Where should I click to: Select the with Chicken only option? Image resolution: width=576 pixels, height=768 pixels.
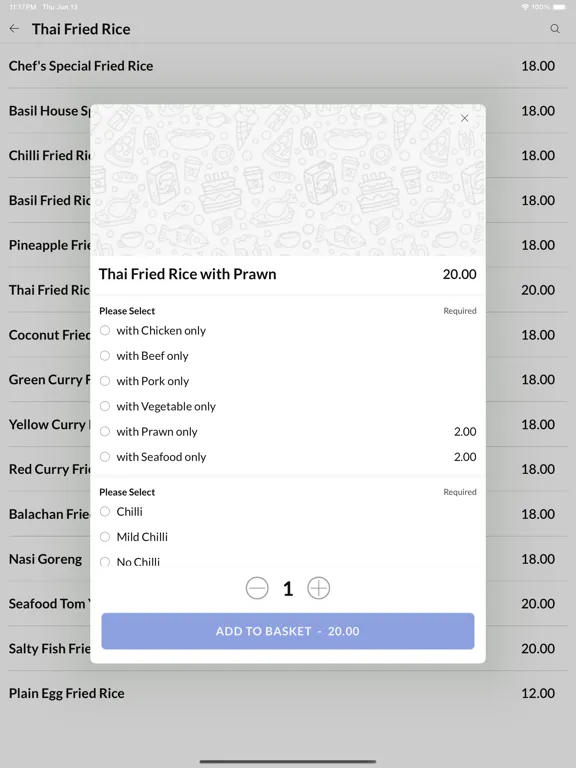click(288, 331)
